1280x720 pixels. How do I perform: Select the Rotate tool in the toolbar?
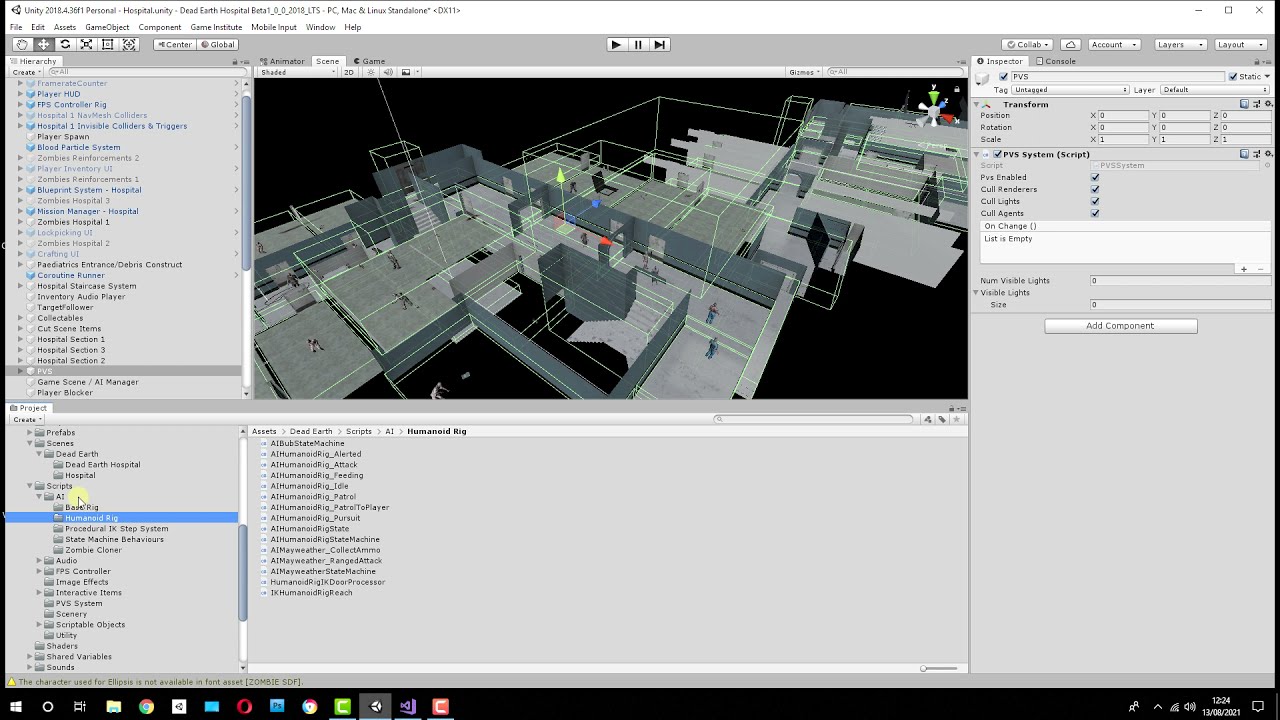click(x=65, y=44)
